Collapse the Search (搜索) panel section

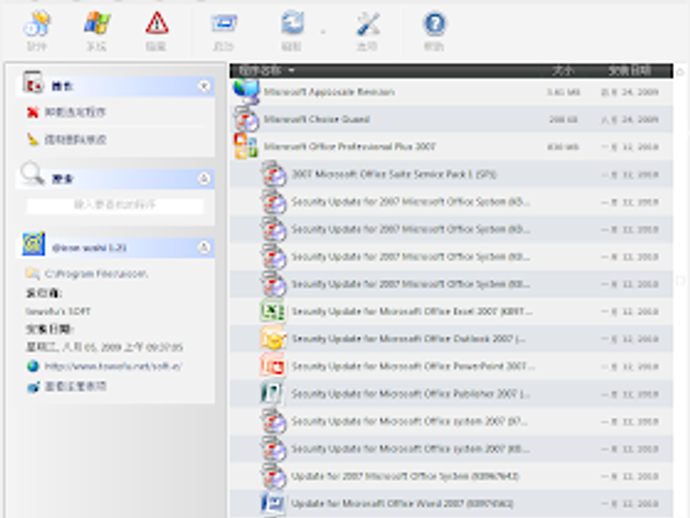(204, 178)
